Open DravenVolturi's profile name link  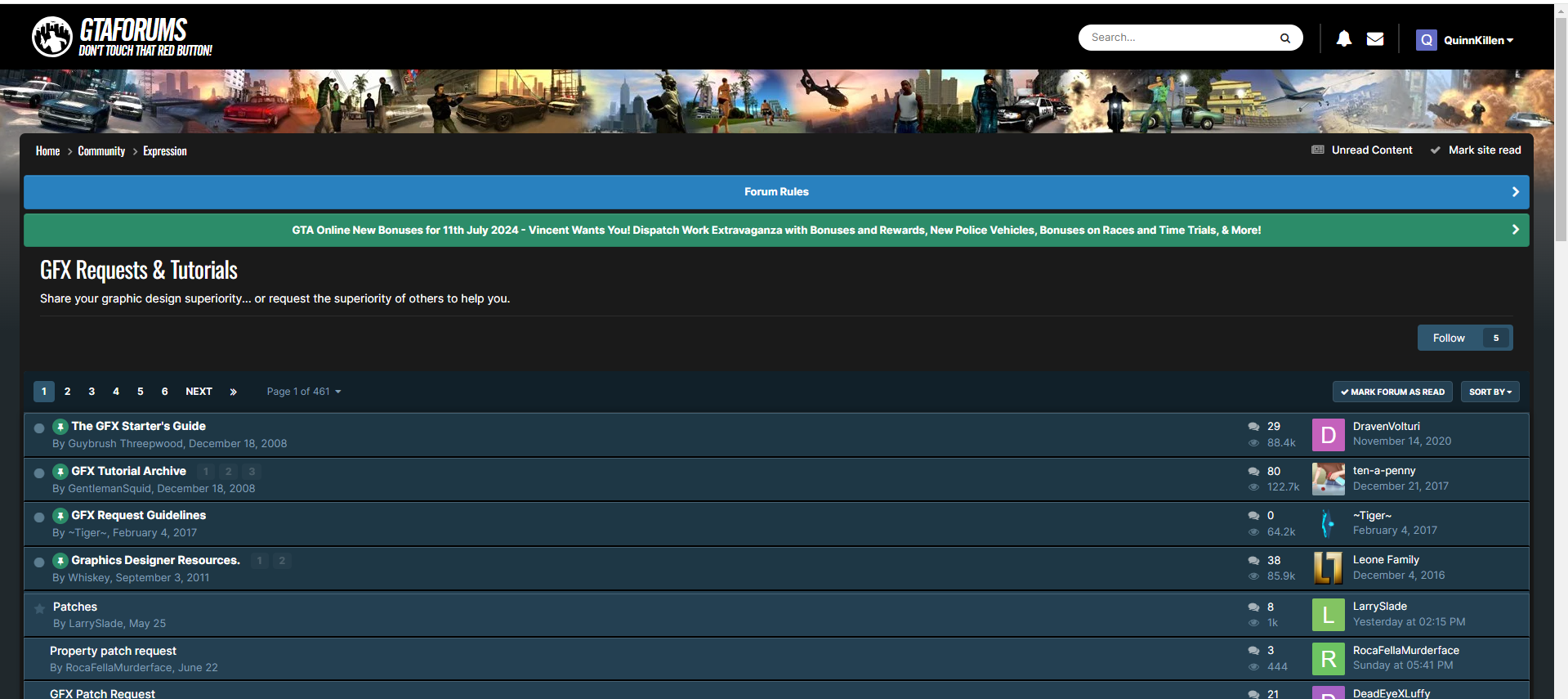click(x=1386, y=426)
